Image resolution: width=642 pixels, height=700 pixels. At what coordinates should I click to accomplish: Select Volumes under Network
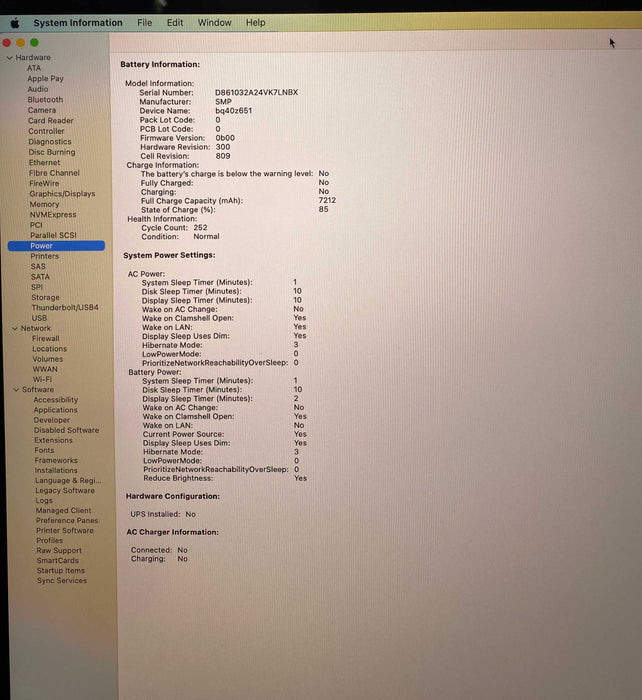[47, 359]
